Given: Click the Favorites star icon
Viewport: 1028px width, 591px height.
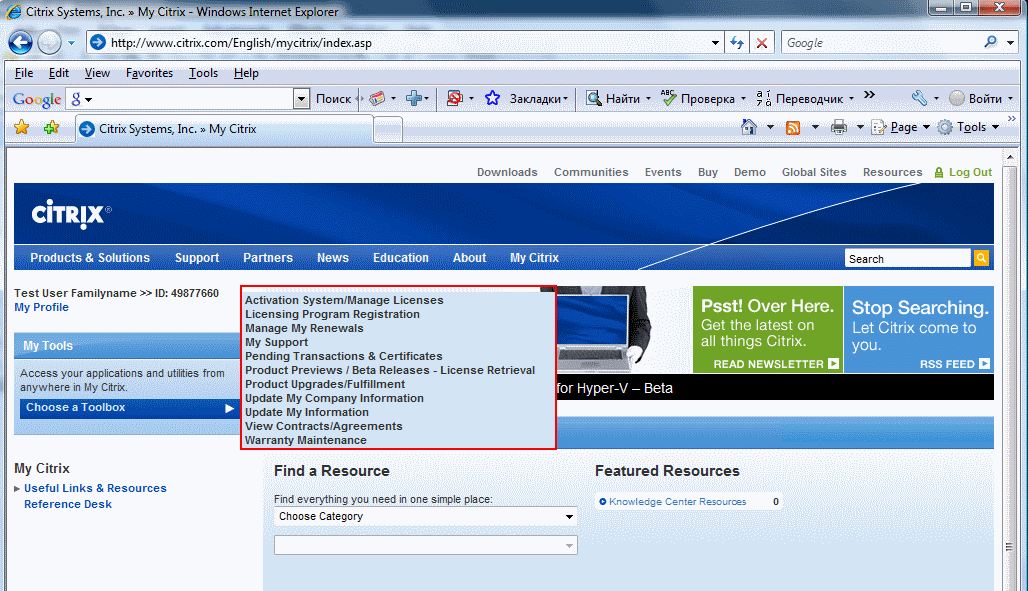Looking at the screenshot, I should coord(21,128).
